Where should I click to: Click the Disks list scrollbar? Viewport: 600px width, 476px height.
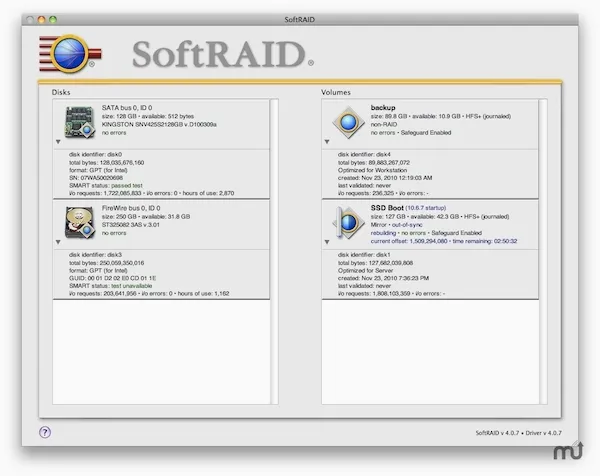(274, 251)
